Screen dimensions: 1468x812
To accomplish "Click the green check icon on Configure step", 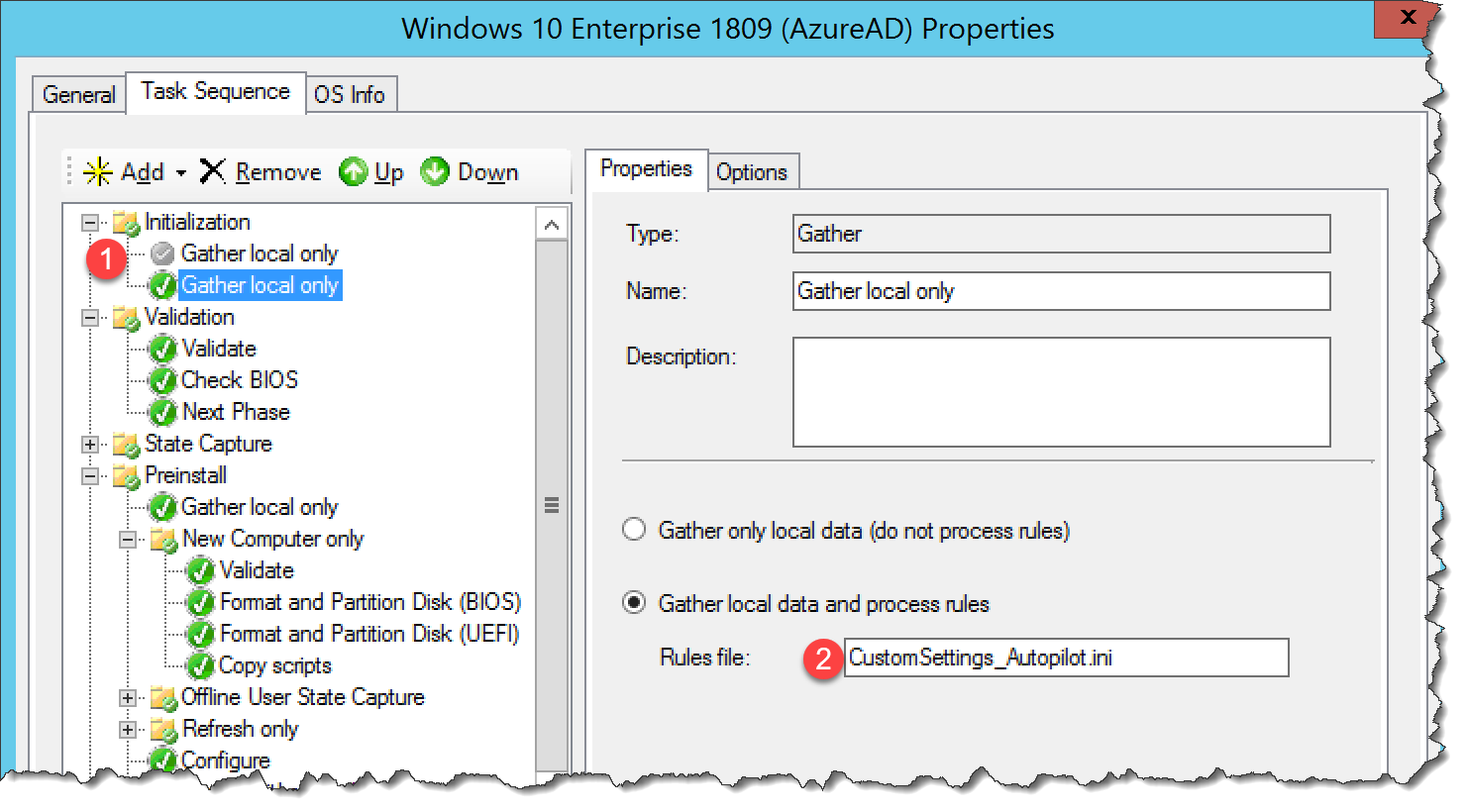I will (x=162, y=761).
